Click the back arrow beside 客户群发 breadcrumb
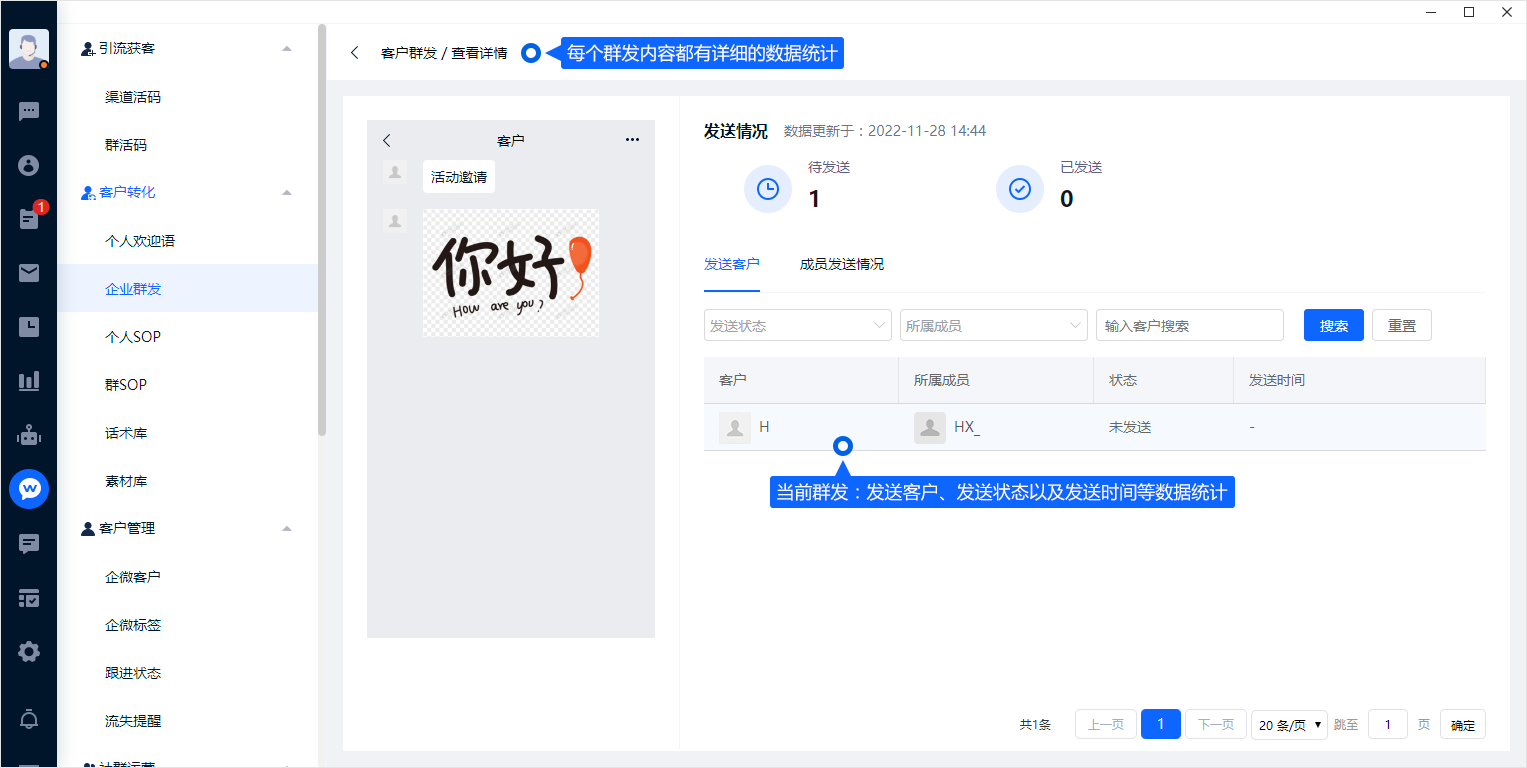 (355, 53)
